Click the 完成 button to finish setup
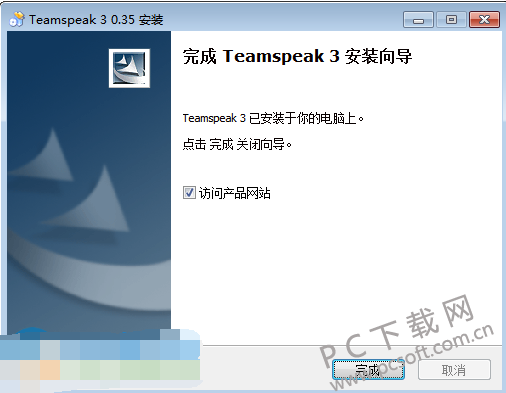506x393 pixels. (368, 369)
